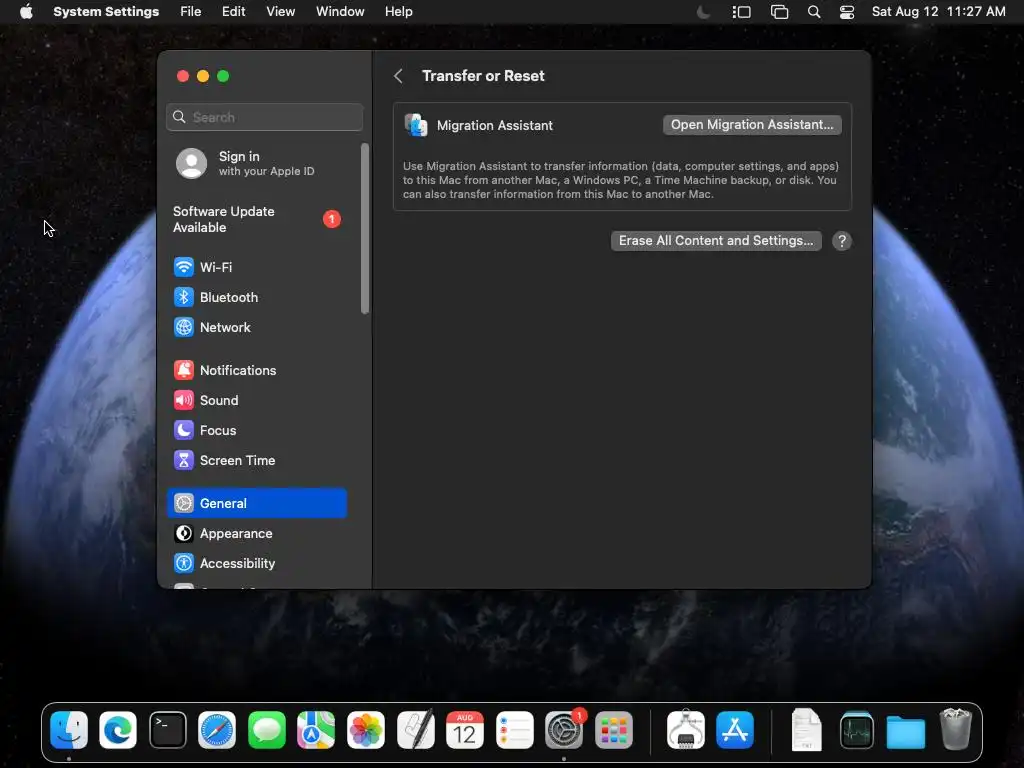Open App Store from the Dock
Image resolution: width=1024 pixels, height=768 pixels.
point(735,729)
